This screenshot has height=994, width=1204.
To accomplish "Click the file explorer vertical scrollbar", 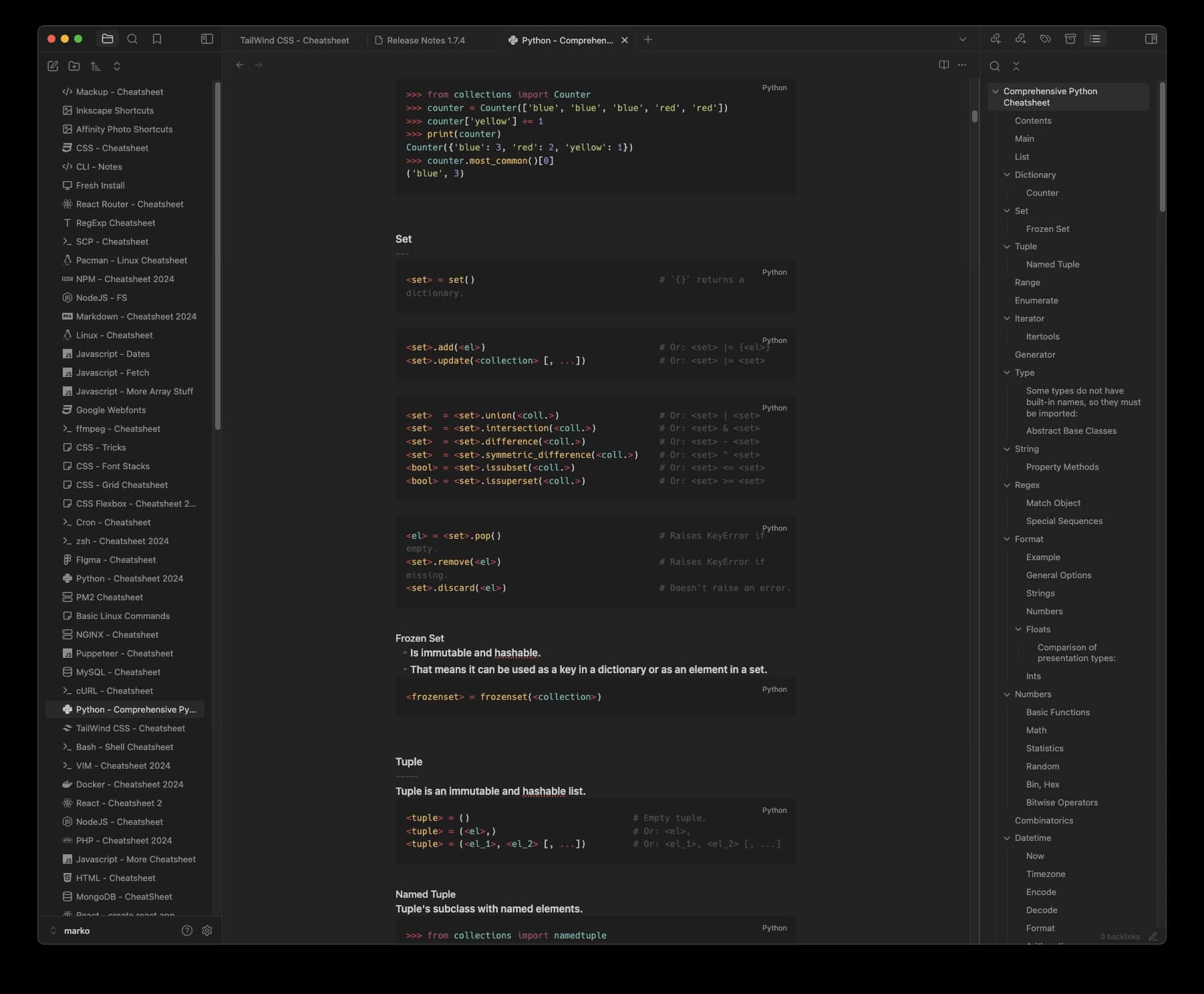I will coord(217,255).
